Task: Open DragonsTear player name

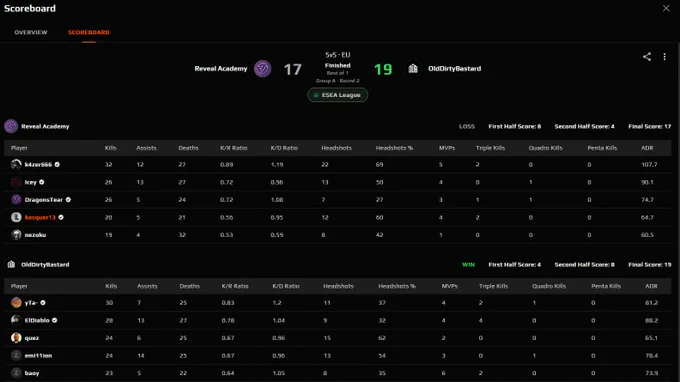Action: (x=44, y=199)
